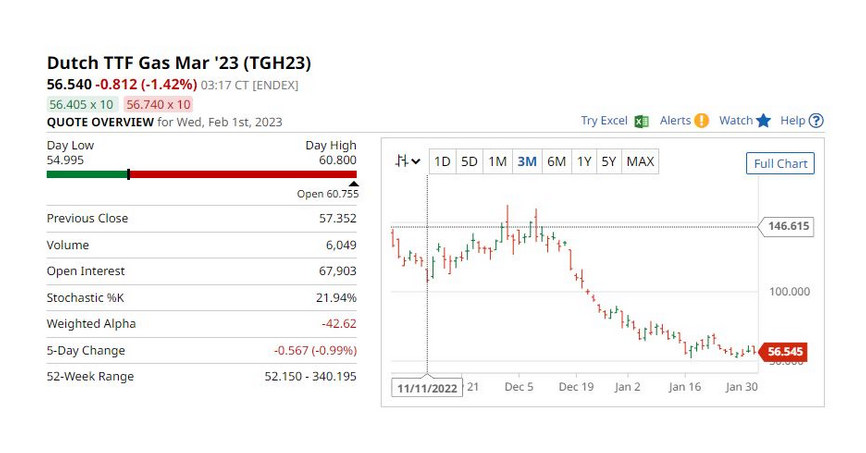Switch to the 6M chart period
The width and height of the screenshot is (866, 453).
[556, 161]
